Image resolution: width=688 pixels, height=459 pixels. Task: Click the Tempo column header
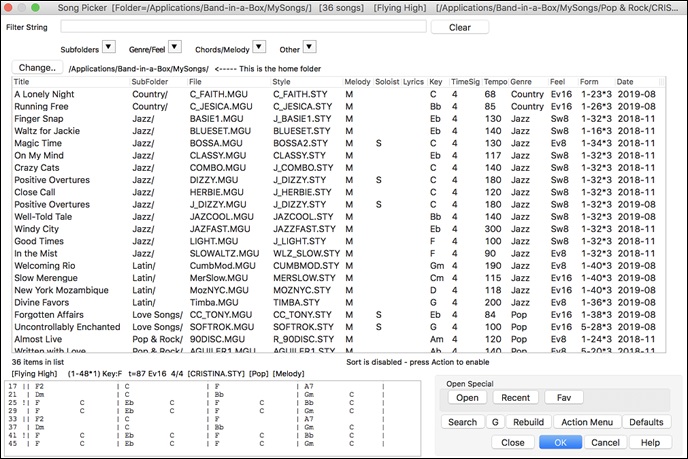tap(495, 82)
